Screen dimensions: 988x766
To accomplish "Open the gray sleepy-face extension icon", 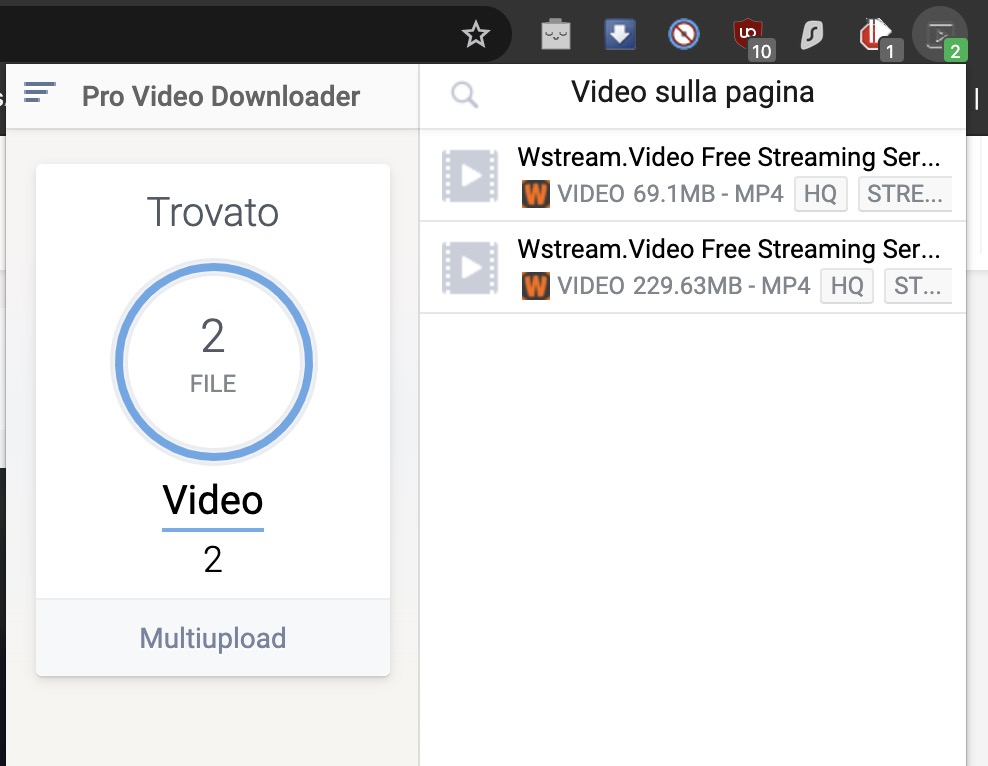I will [556, 36].
